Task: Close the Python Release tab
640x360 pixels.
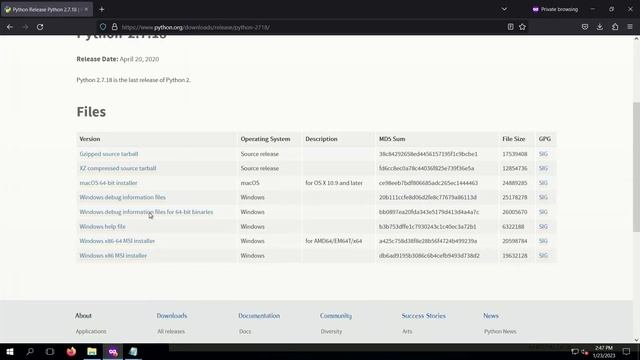Action: tap(86, 9)
